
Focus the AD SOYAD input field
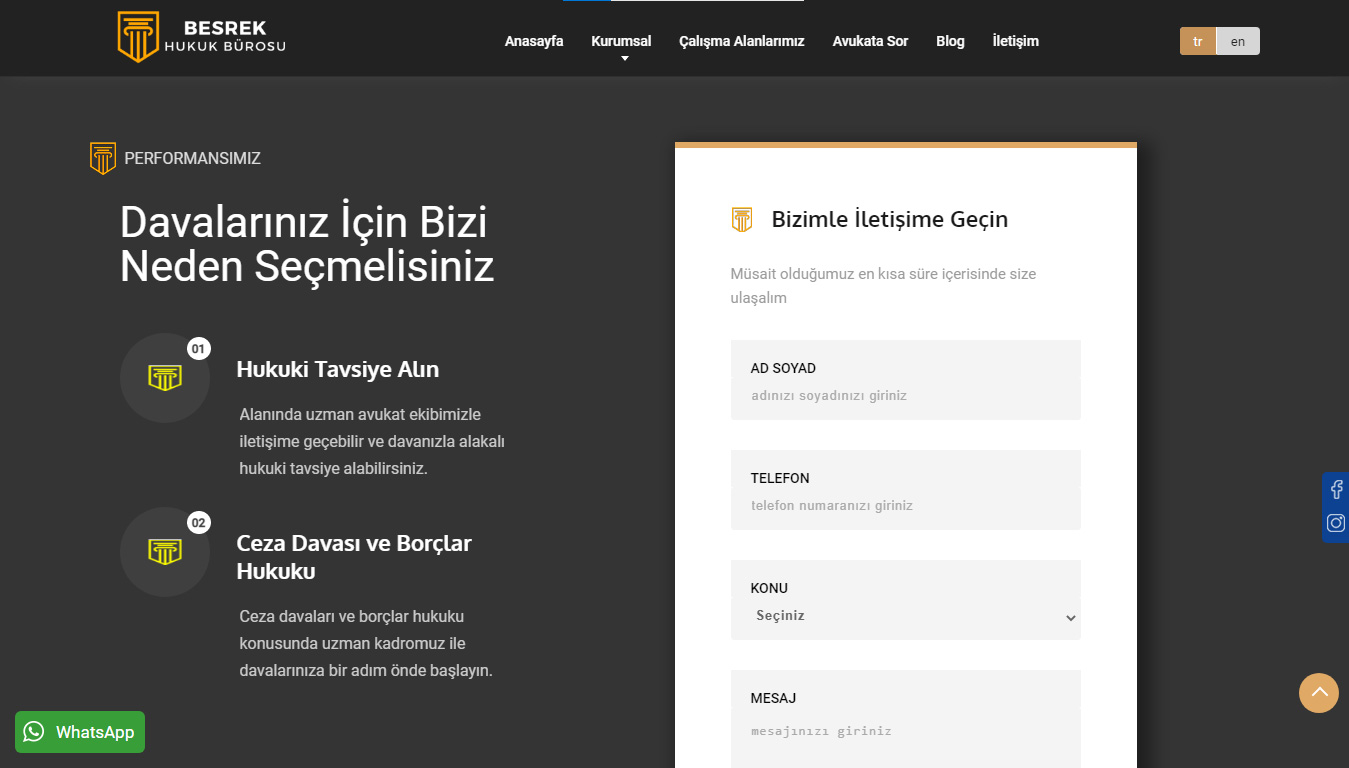coord(906,396)
